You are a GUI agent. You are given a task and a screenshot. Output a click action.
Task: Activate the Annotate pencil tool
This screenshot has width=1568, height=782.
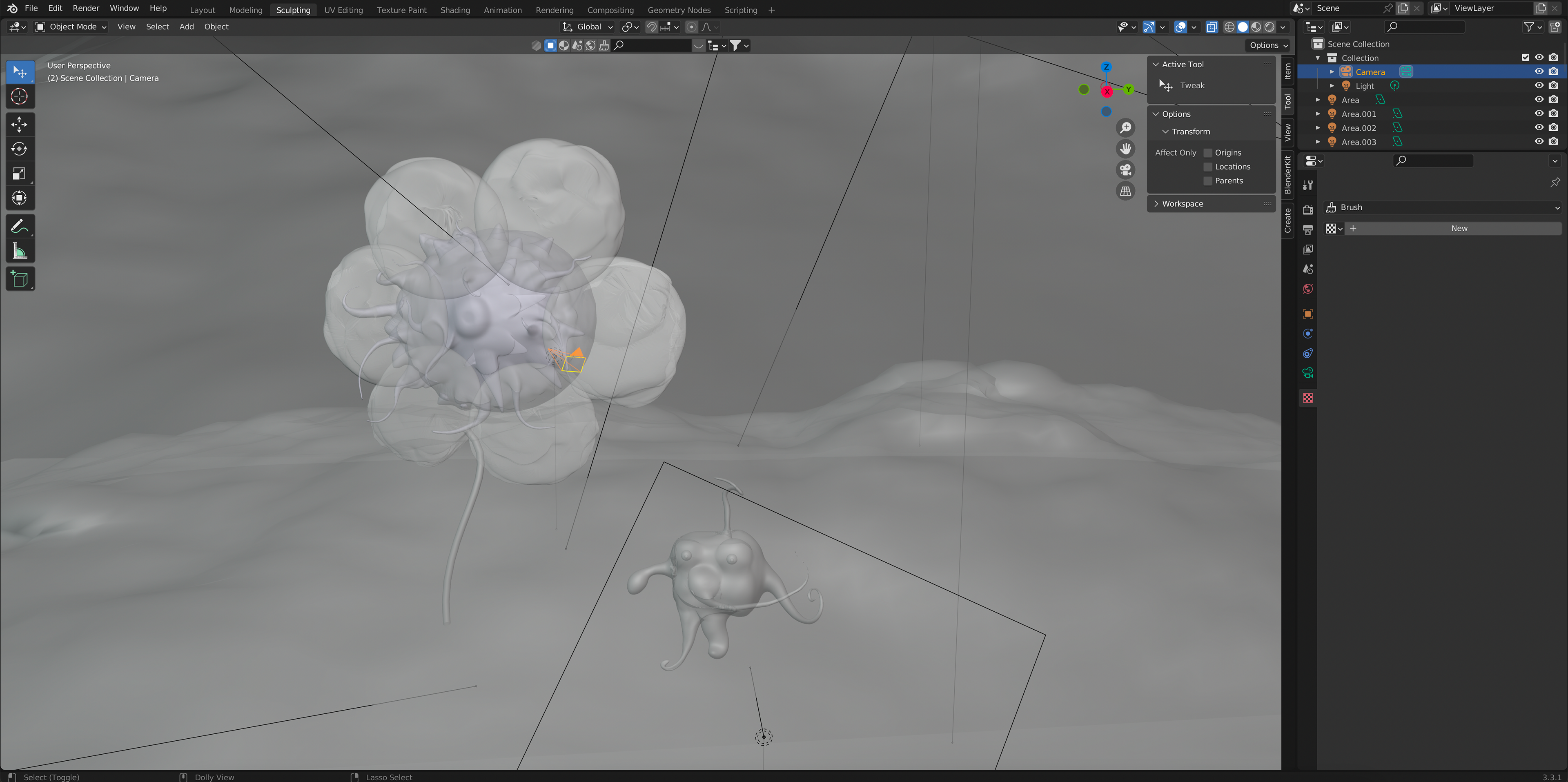point(20,226)
